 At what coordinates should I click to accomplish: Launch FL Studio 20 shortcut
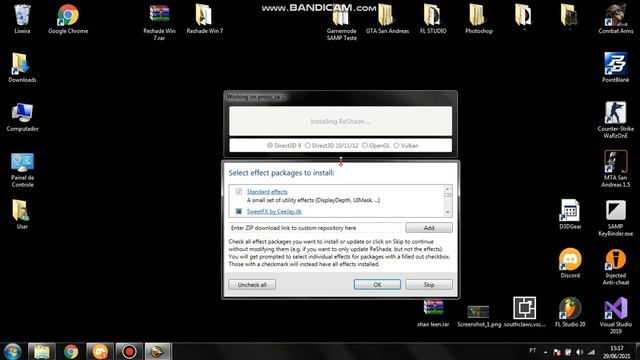pos(570,312)
